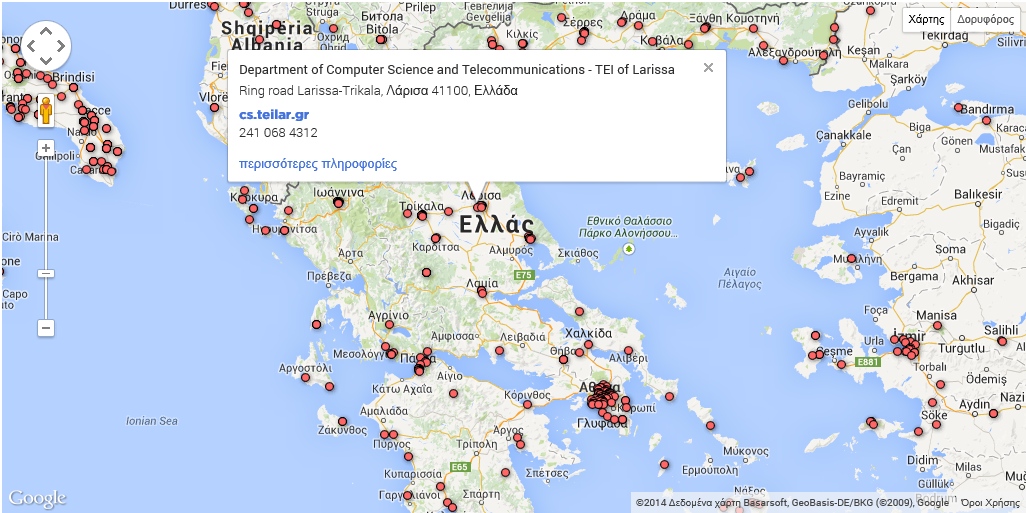Screen dimensions: 1026x513
Task: Click the Alonnisos marine park icon
Action: click(x=628, y=248)
